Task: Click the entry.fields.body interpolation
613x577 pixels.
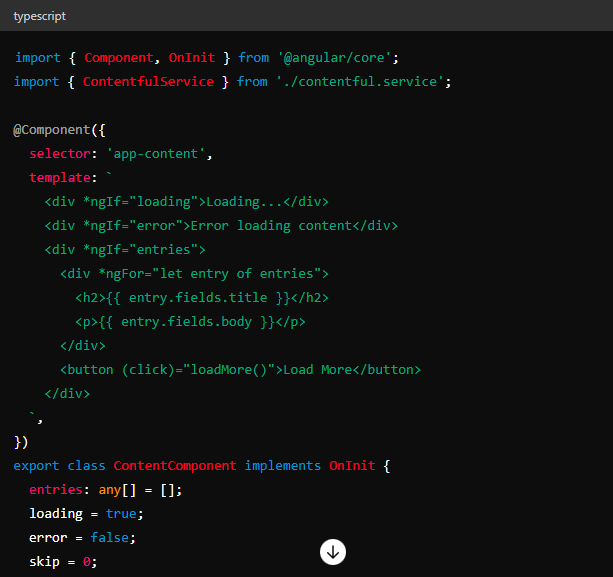Action: coord(197,321)
